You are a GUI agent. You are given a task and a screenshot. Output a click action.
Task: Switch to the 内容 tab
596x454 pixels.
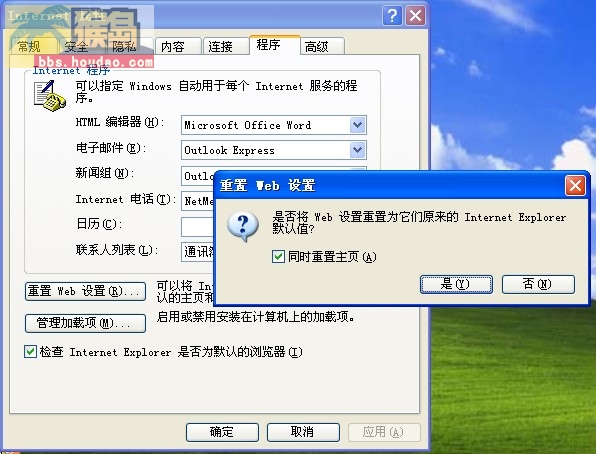coord(178,46)
